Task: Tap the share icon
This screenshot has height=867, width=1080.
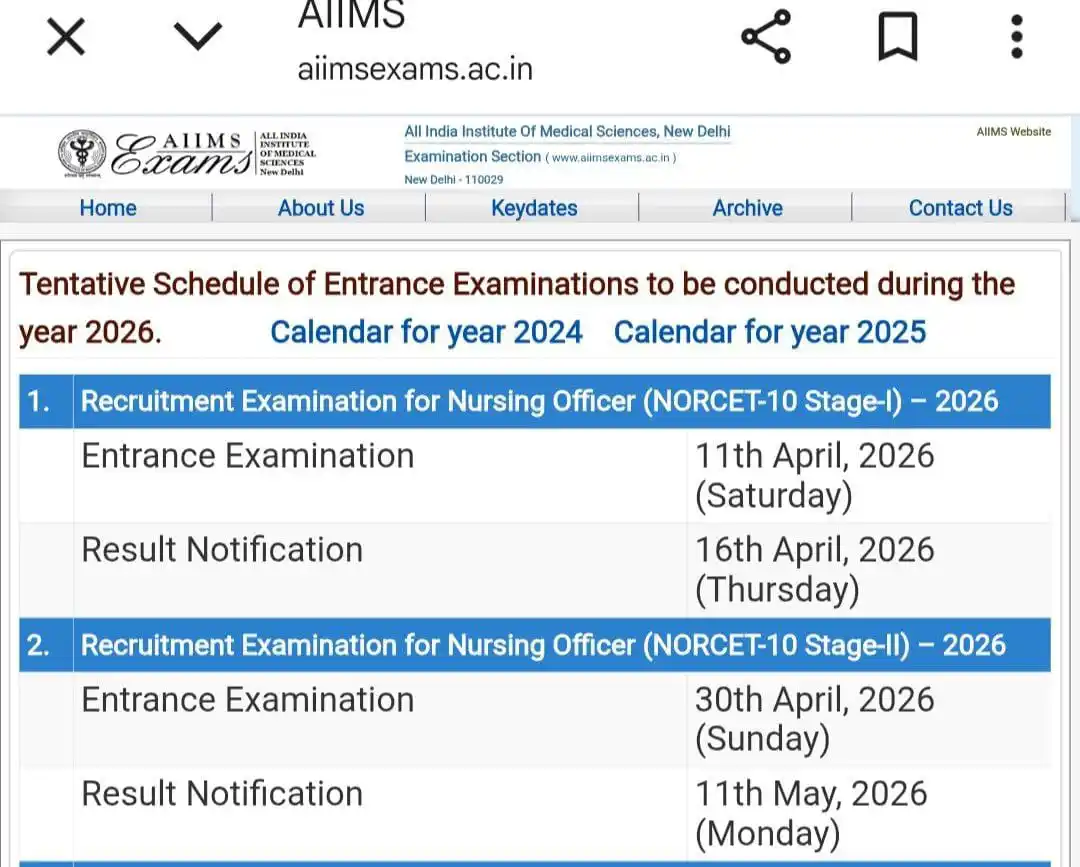Action: pos(766,36)
